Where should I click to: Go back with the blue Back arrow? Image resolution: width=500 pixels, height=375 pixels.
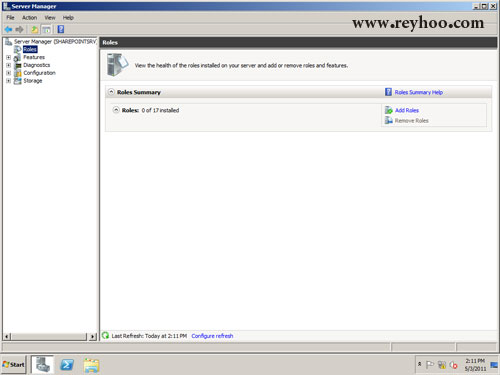coord(8,29)
